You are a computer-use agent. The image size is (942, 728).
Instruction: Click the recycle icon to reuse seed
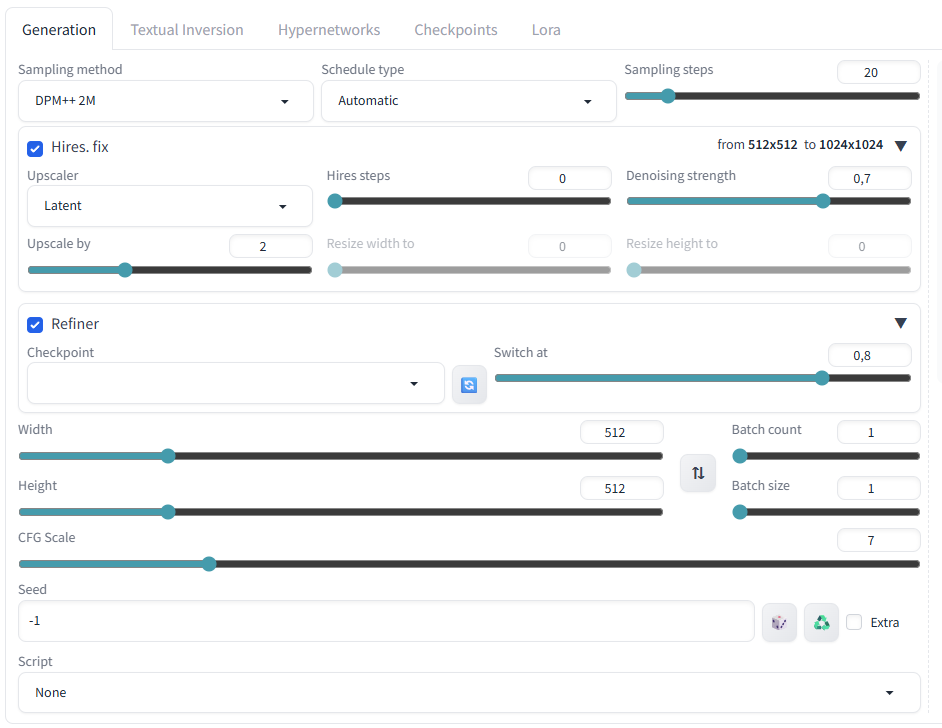(821, 622)
